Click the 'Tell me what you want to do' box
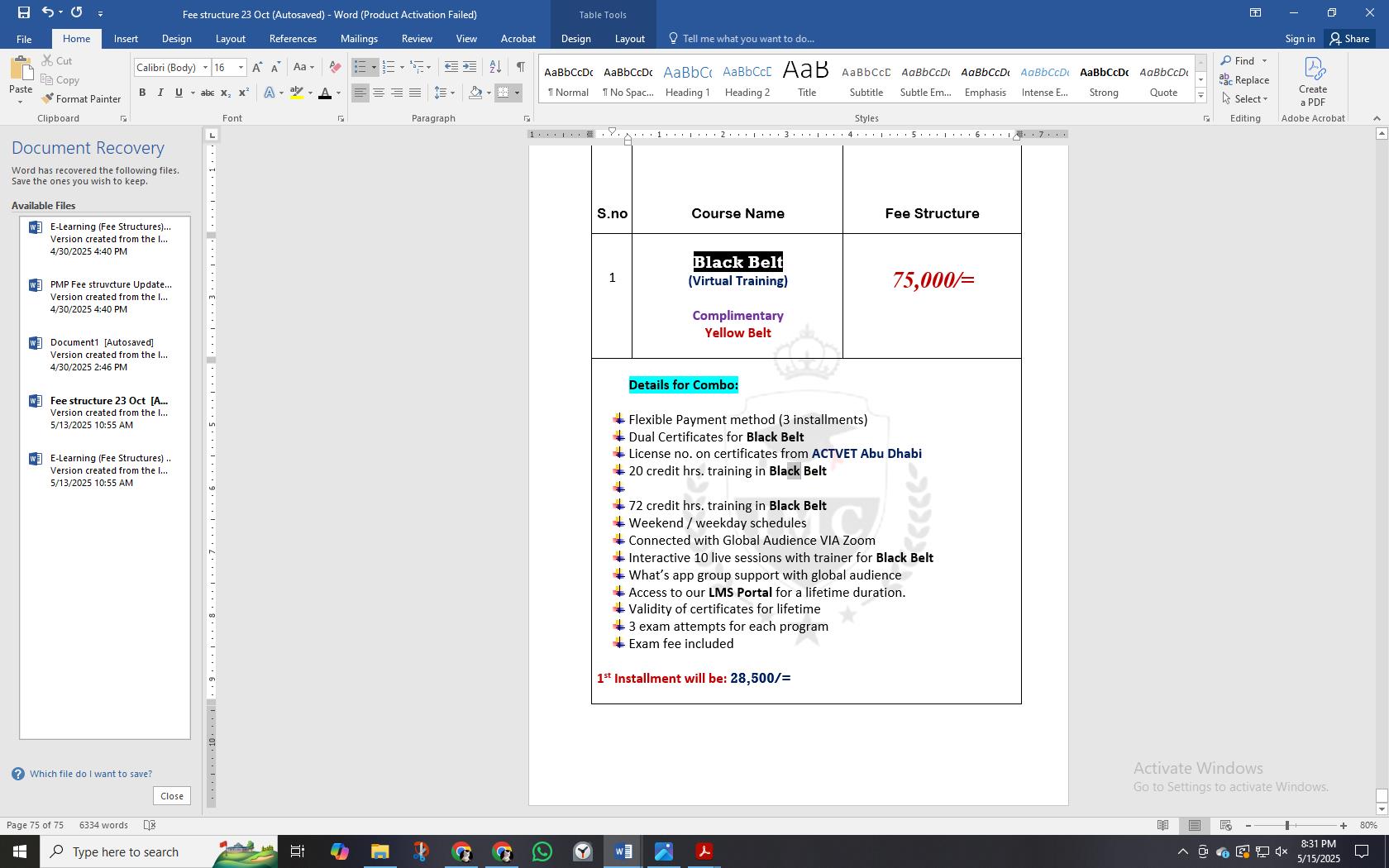 [x=742, y=39]
